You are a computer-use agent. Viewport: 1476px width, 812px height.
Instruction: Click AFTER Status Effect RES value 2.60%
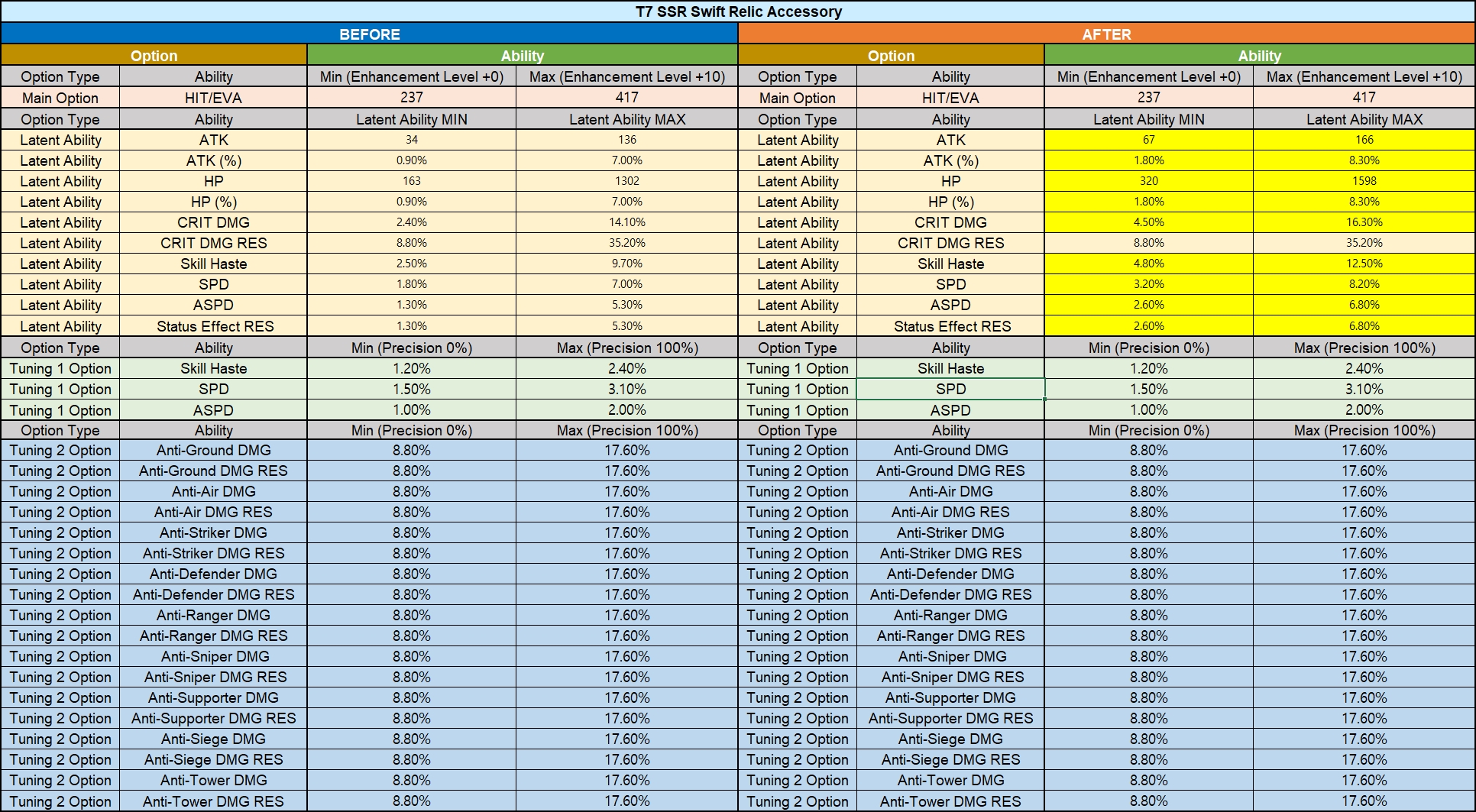click(x=1148, y=326)
